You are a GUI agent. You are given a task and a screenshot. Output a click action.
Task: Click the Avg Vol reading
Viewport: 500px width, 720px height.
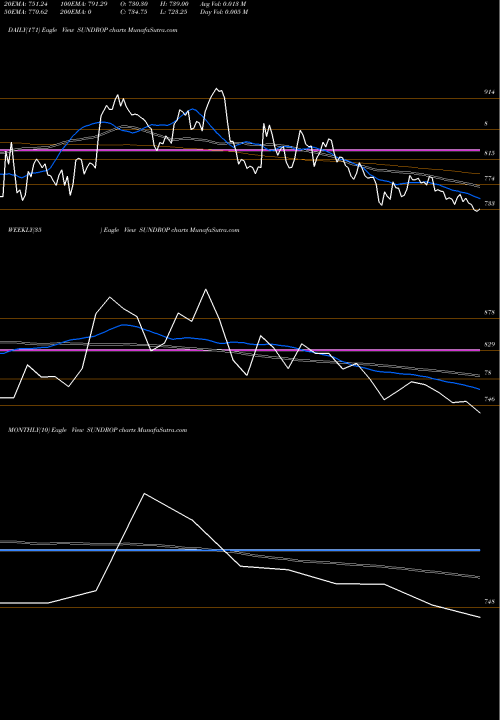tap(223, 4)
